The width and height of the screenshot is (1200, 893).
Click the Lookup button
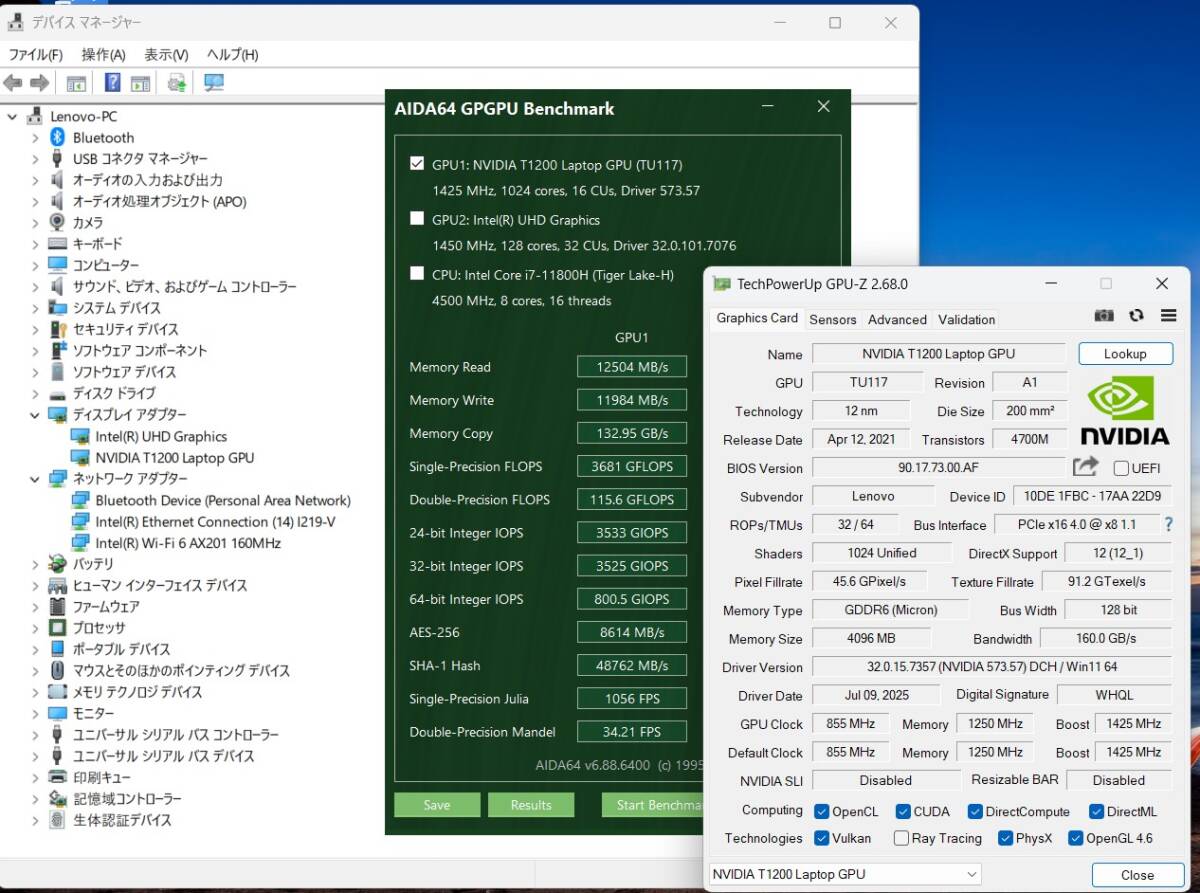coord(1125,354)
